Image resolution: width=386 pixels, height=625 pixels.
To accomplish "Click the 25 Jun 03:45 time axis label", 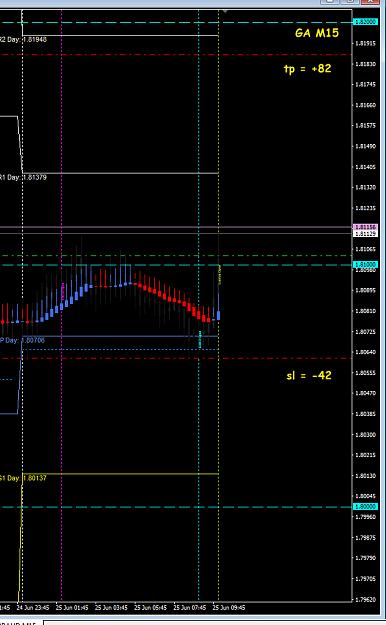I will click(x=111, y=608).
